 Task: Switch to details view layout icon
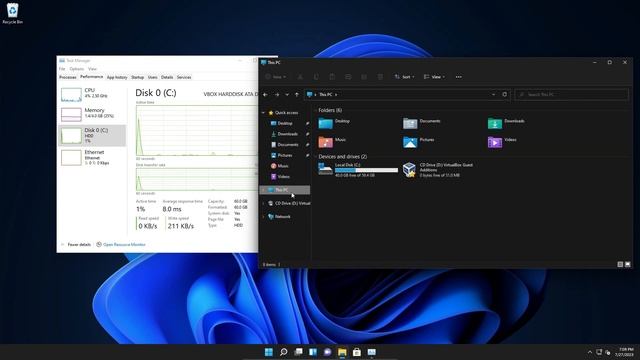point(620,264)
